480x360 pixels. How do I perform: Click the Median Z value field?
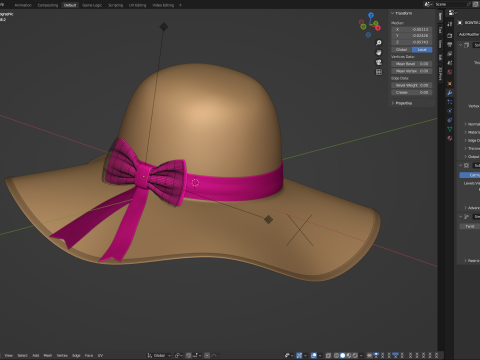click(x=412, y=42)
